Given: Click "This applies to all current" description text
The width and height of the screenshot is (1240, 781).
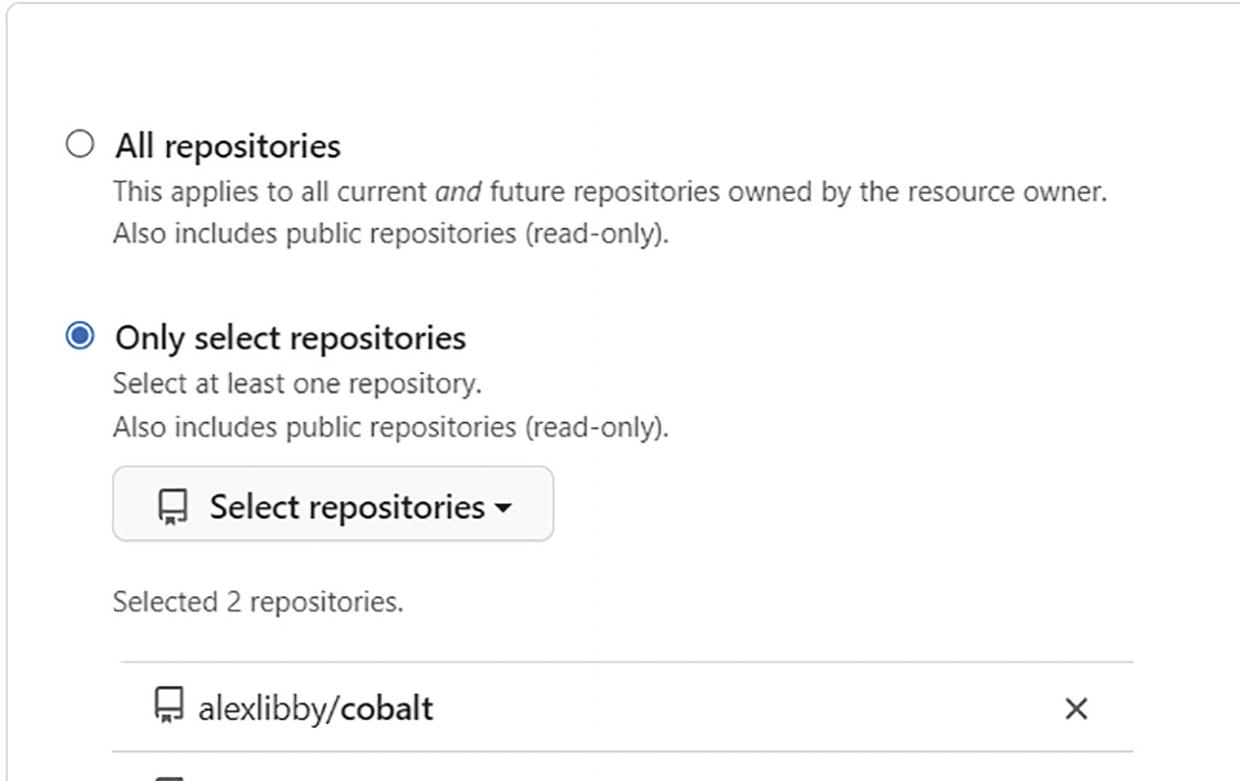Looking at the screenshot, I should (270, 192).
